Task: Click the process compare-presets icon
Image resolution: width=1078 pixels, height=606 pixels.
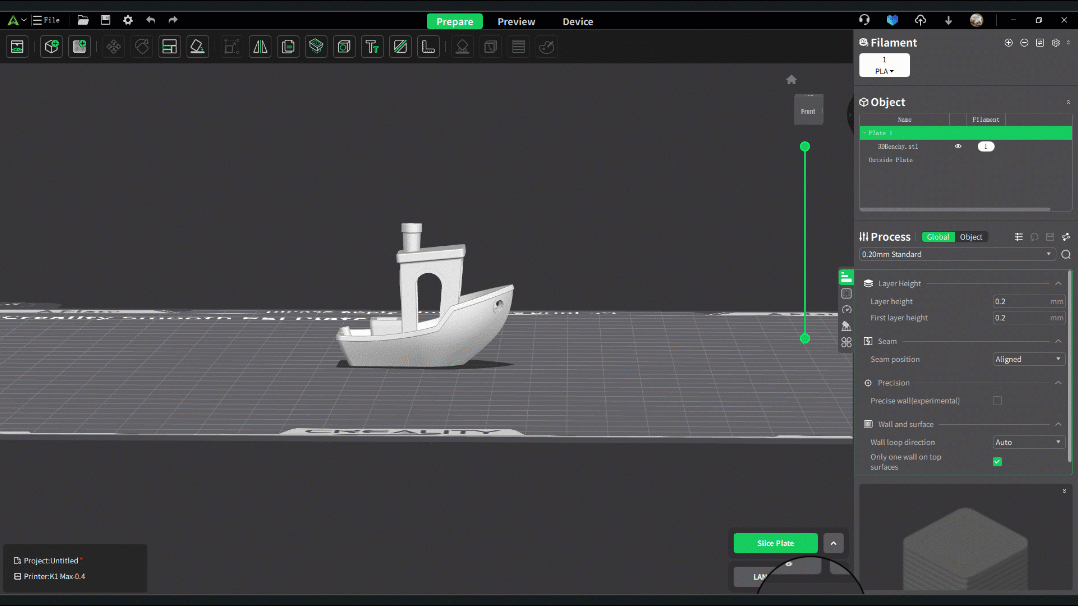Action: [1066, 237]
